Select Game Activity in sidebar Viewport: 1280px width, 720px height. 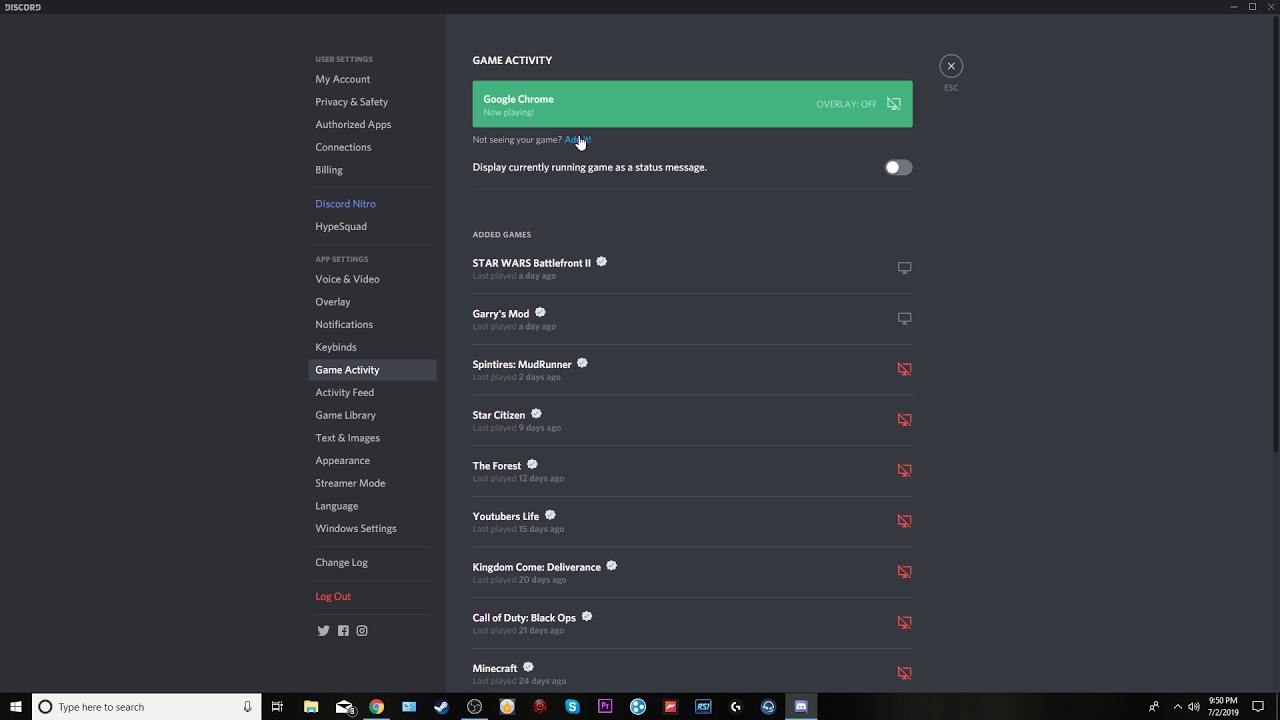tap(372, 370)
